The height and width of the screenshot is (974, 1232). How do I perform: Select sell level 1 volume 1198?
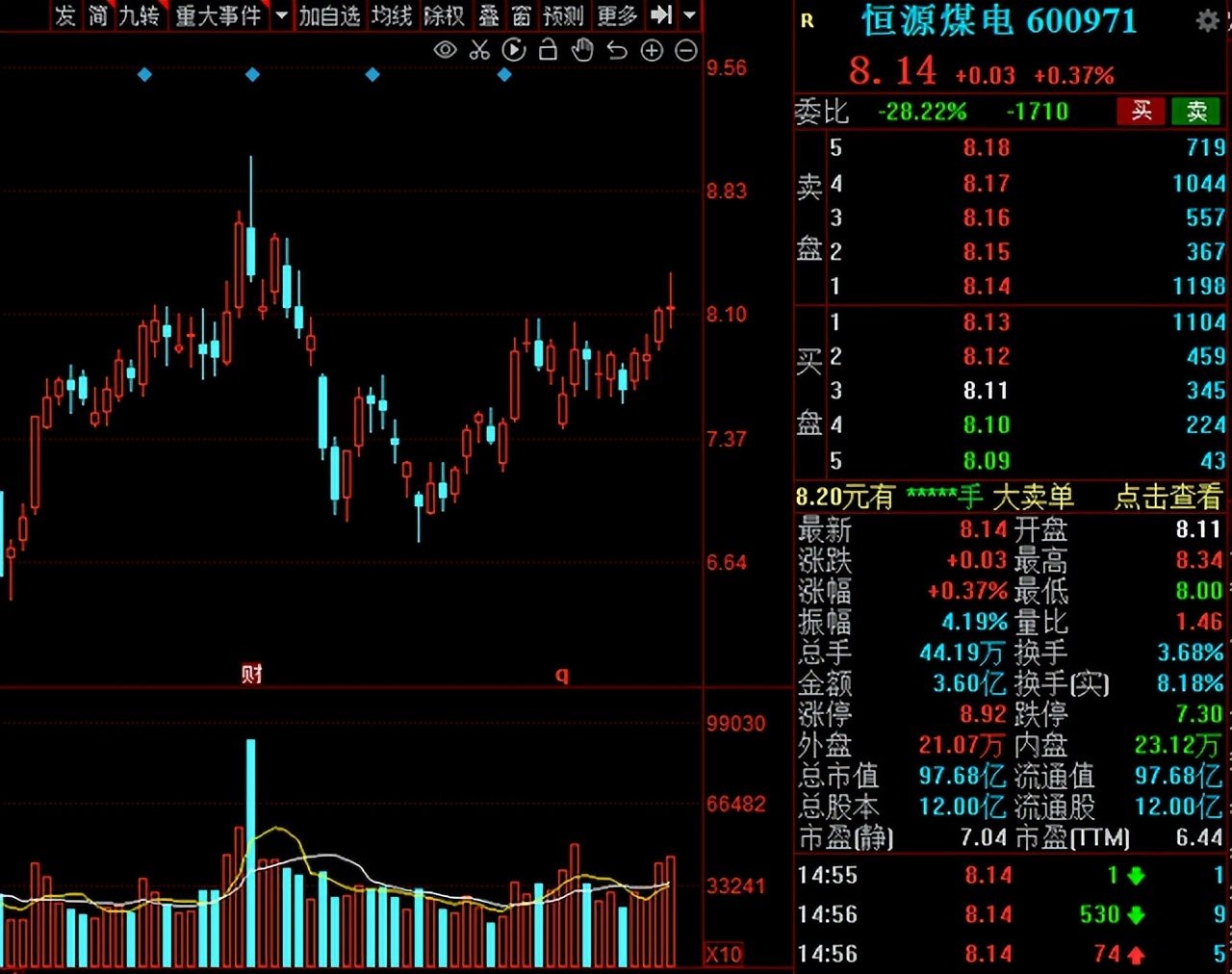pos(1198,286)
